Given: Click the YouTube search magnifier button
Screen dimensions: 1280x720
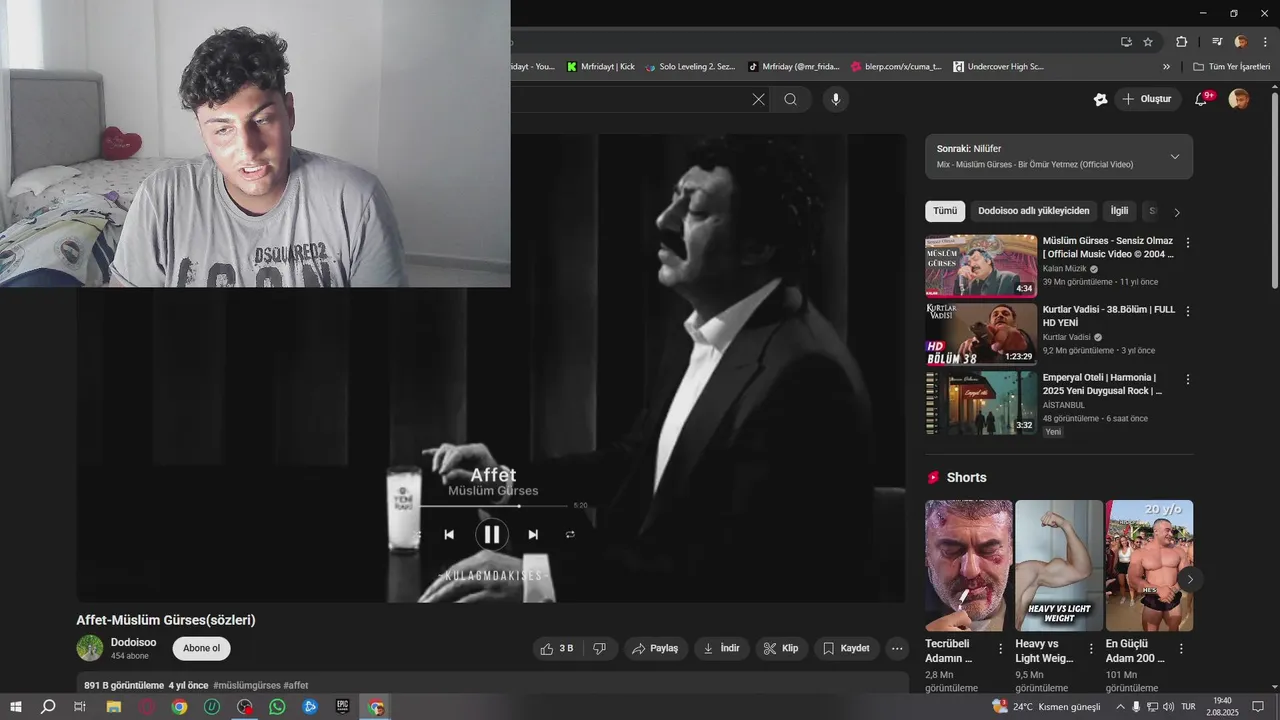Looking at the screenshot, I should click(791, 99).
